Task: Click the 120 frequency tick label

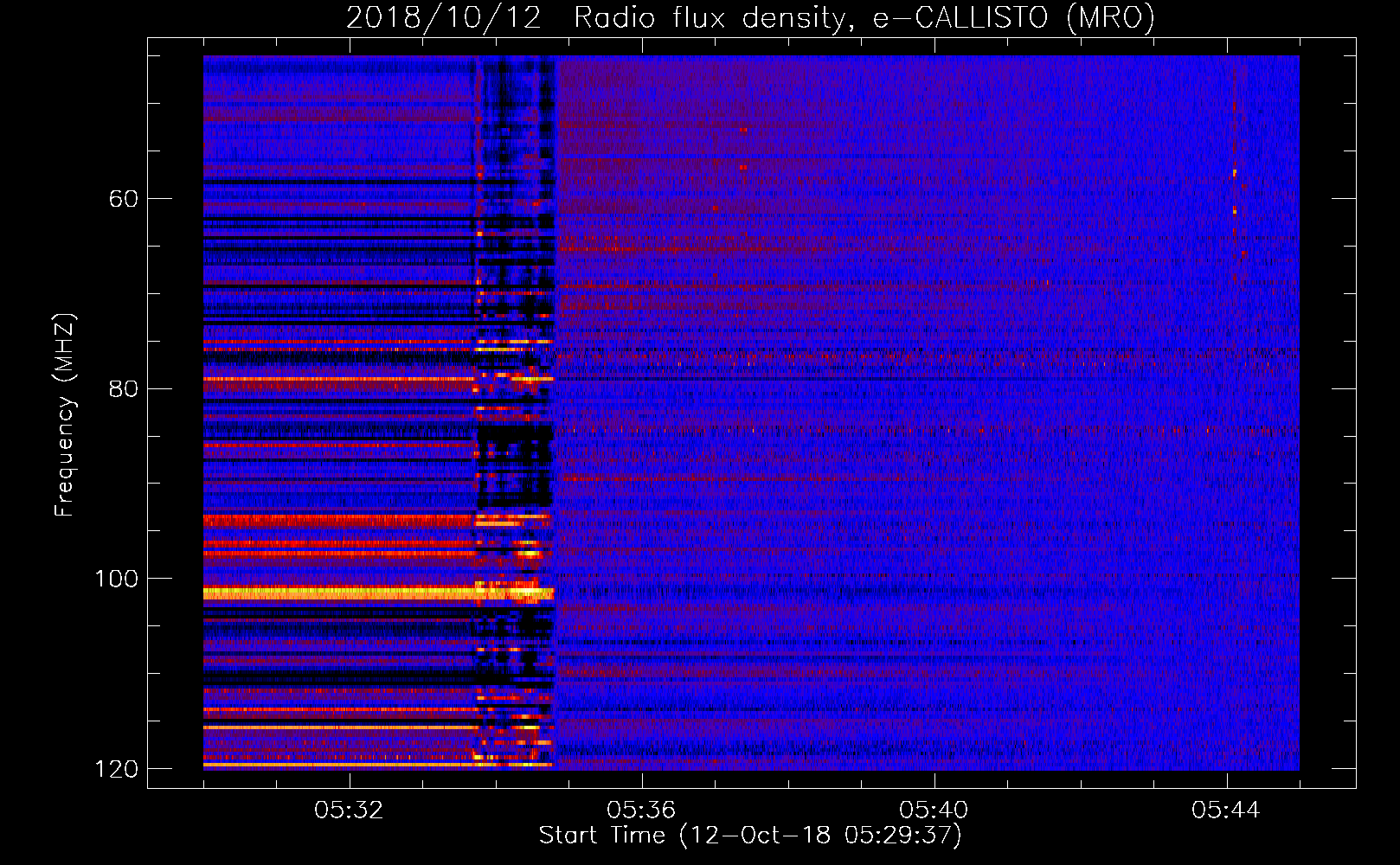Action: click(116, 769)
